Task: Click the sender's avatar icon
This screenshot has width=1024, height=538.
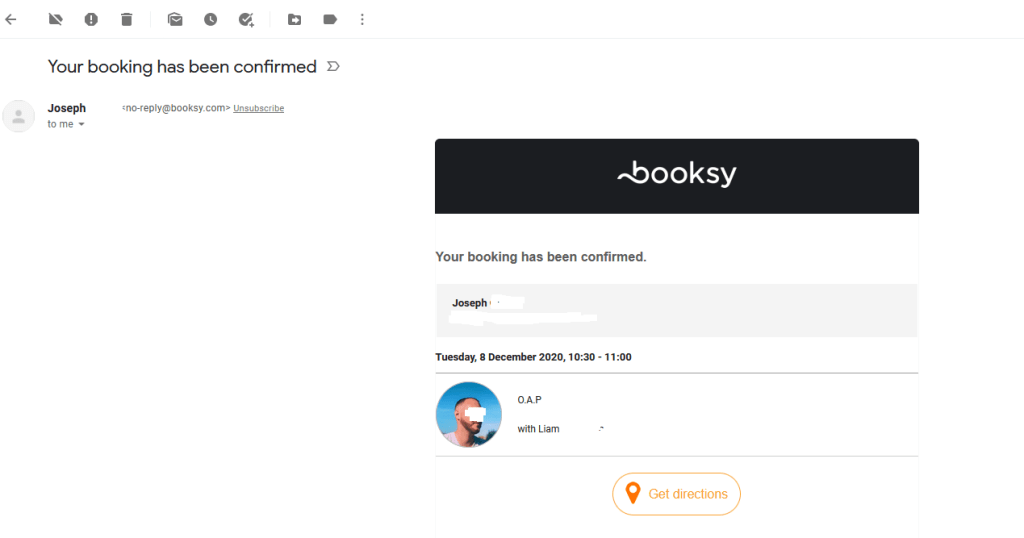Action: 19,116
